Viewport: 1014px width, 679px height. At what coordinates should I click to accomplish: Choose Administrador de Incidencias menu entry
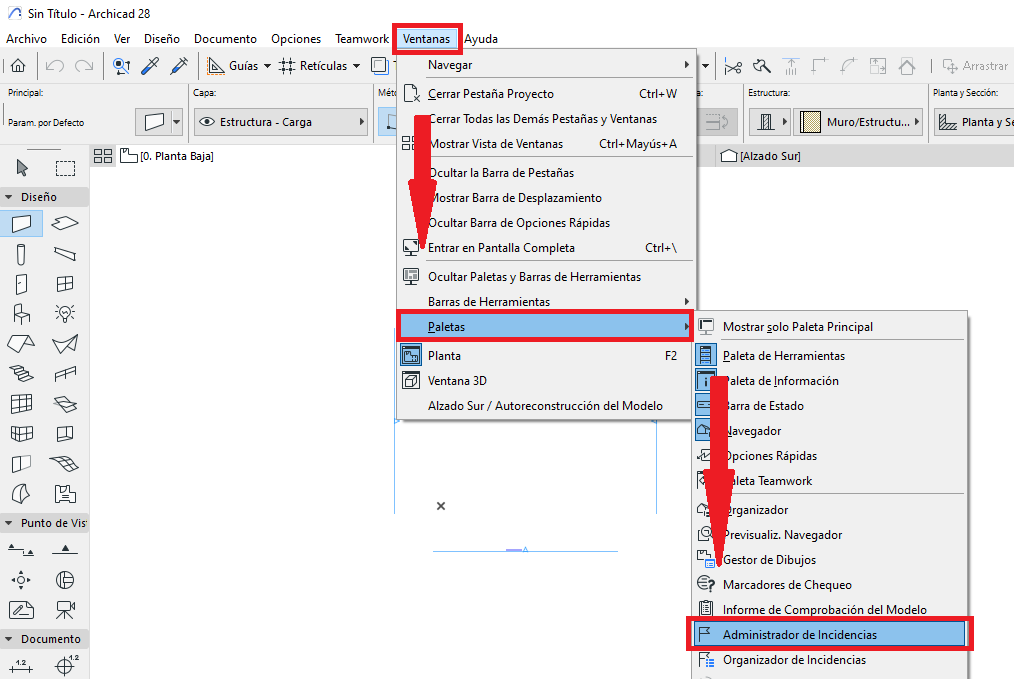pos(799,634)
